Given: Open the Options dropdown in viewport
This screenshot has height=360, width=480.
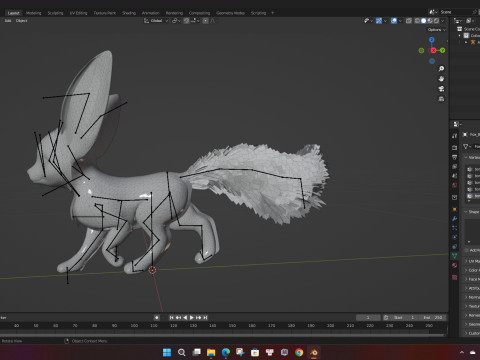Looking at the screenshot, I should (x=437, y=30).
